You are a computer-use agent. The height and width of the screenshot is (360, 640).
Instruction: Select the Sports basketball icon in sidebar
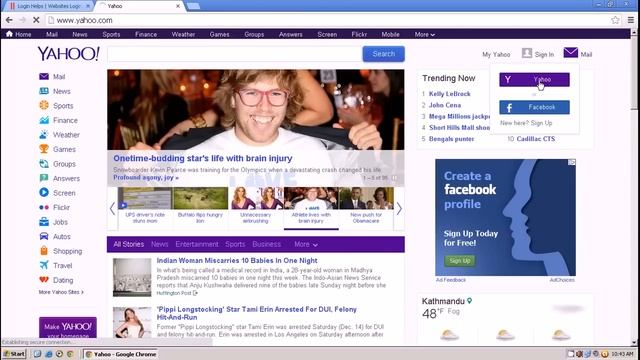44,105
